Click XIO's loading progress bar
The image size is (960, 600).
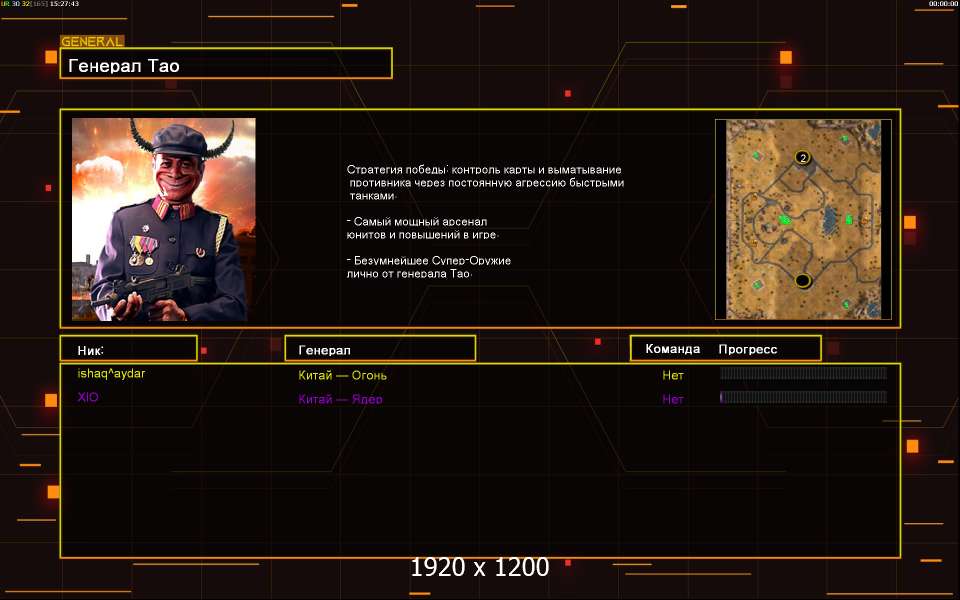[803, 398]
